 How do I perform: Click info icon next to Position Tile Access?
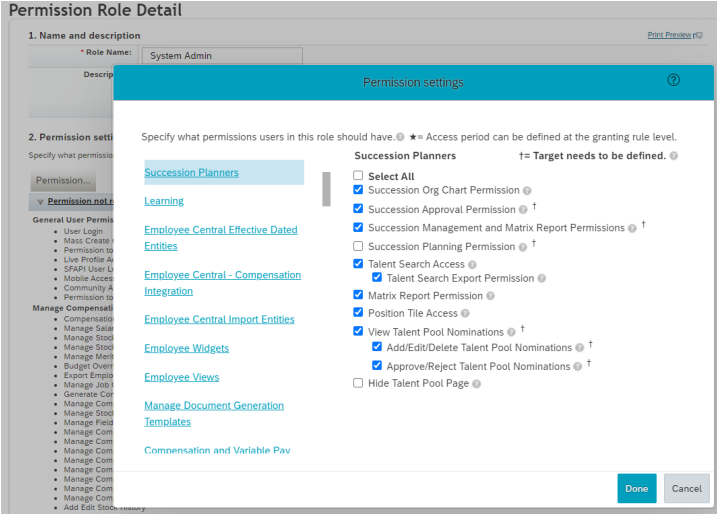pyautogui.click(x=465, y=314)
